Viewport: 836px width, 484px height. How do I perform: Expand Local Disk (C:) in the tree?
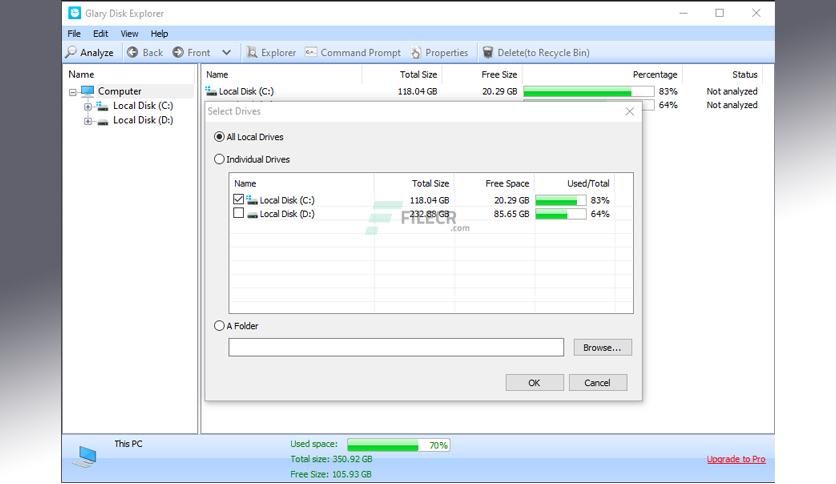click(88, 107)
